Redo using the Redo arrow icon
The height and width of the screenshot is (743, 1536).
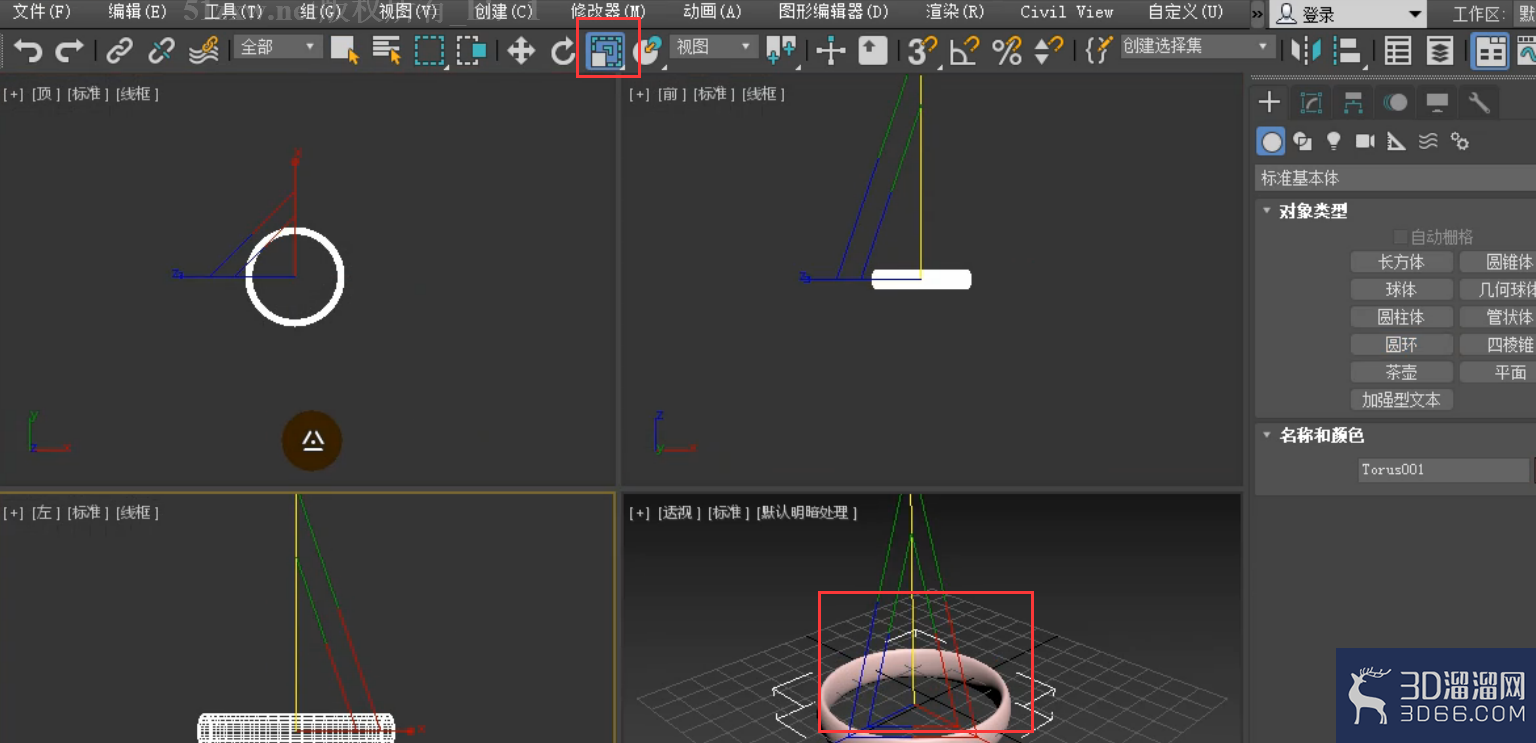coord(69,51)
